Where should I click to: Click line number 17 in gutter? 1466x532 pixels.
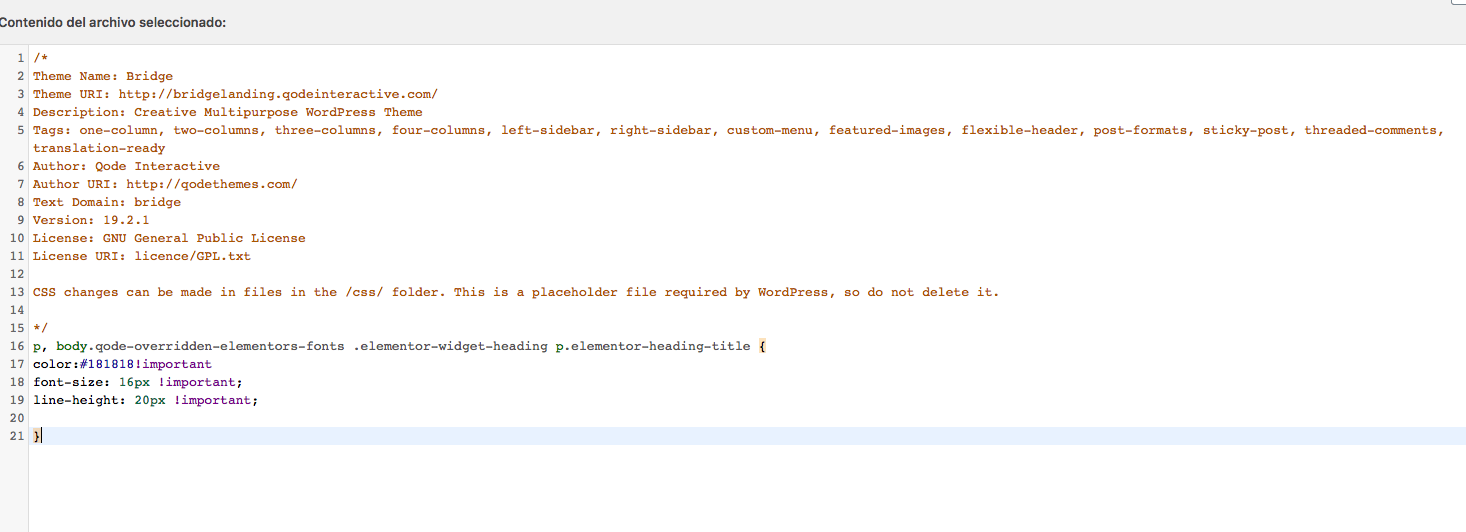coord(17,364)
